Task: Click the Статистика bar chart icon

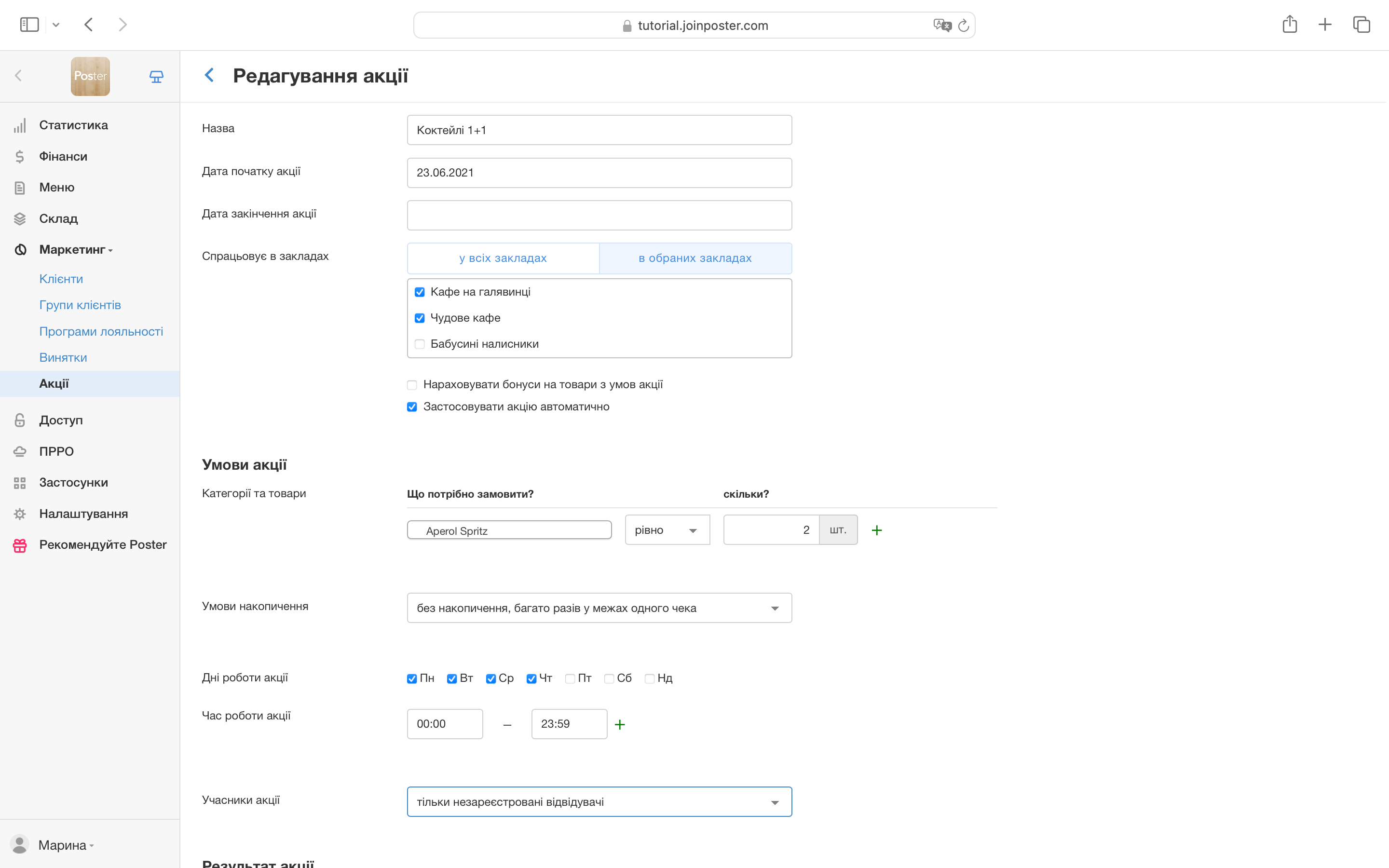Action: click(20, 125)
